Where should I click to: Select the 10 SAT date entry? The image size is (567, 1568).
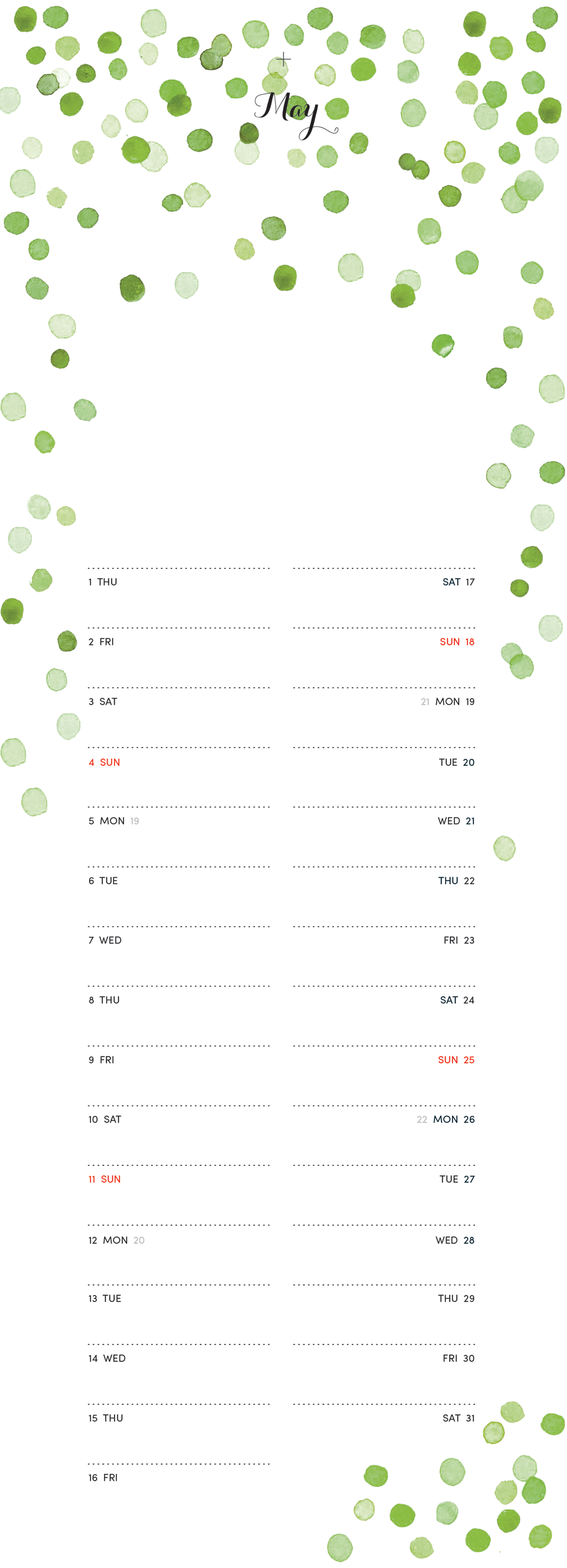(105, 1119)
